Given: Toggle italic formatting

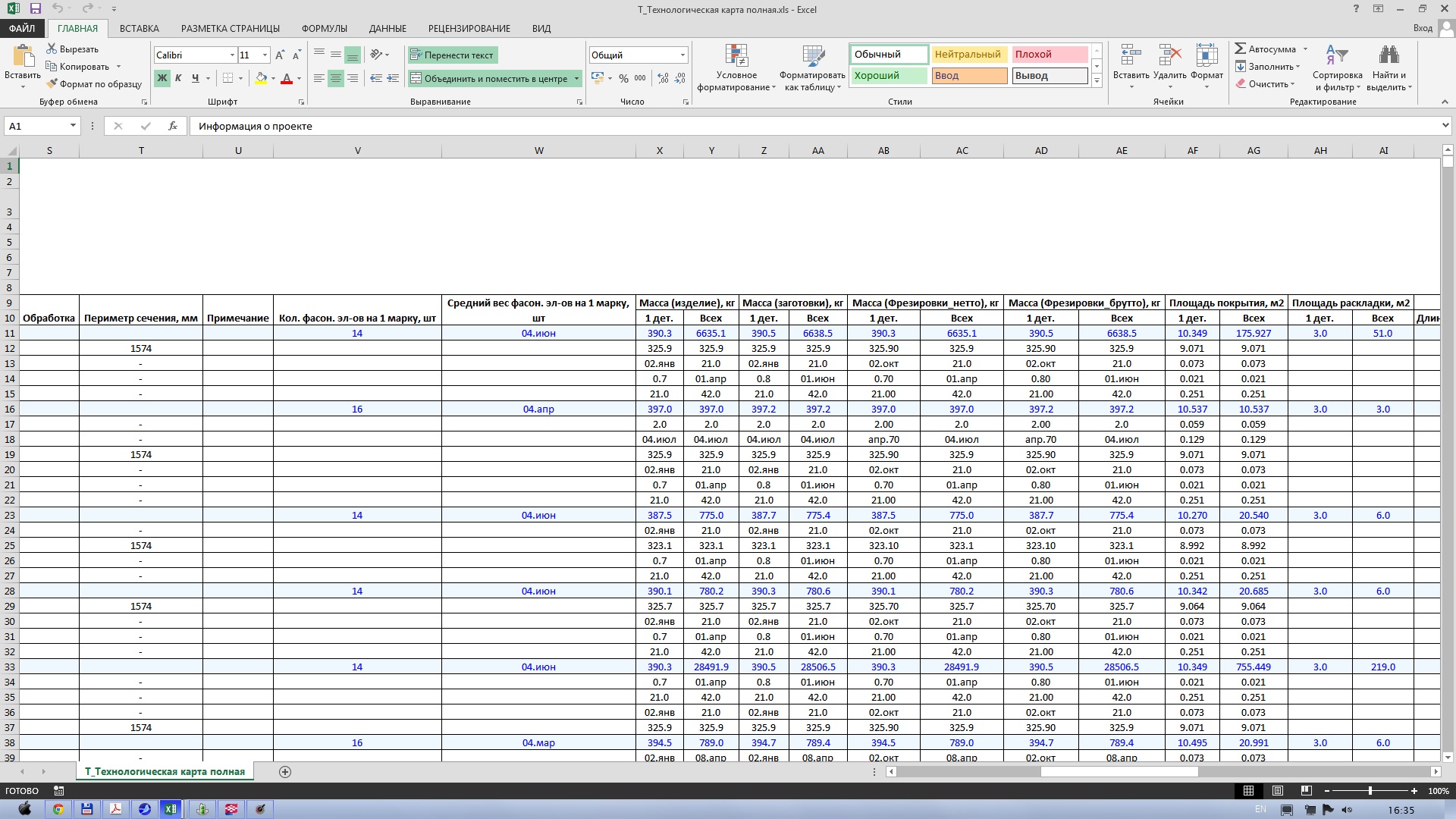Looking at the screenshot, I should point(178,78).
